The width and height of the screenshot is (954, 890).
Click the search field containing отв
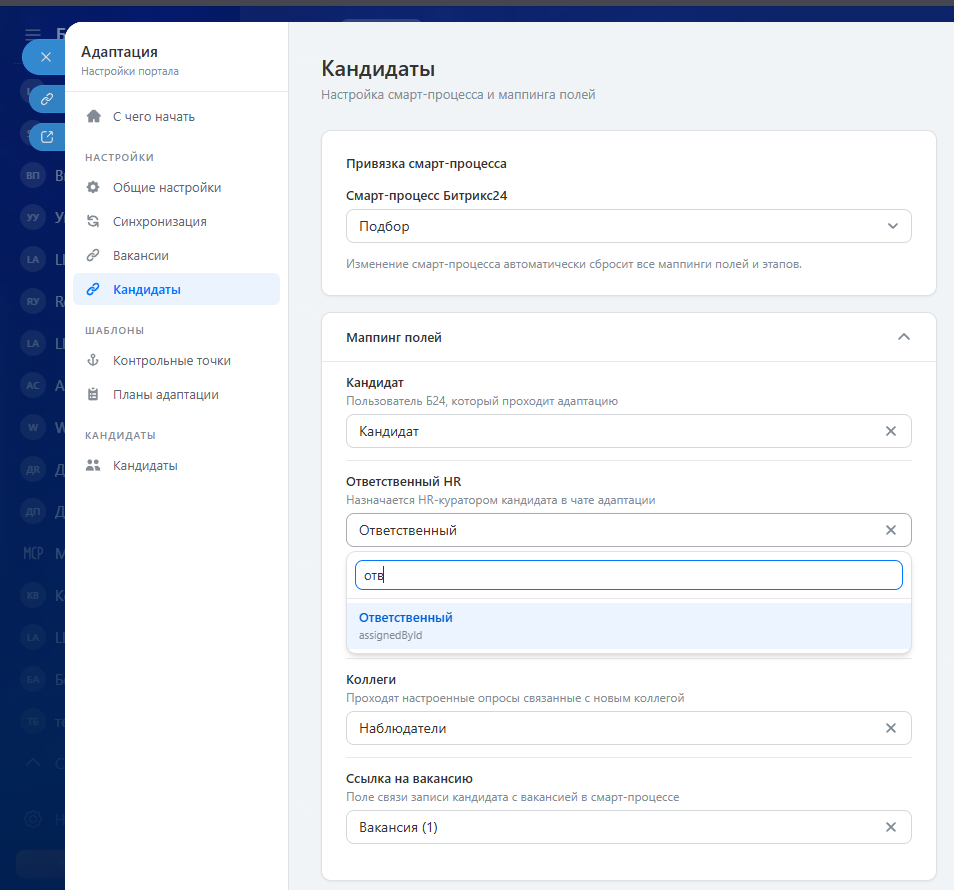tap(628, 575)
